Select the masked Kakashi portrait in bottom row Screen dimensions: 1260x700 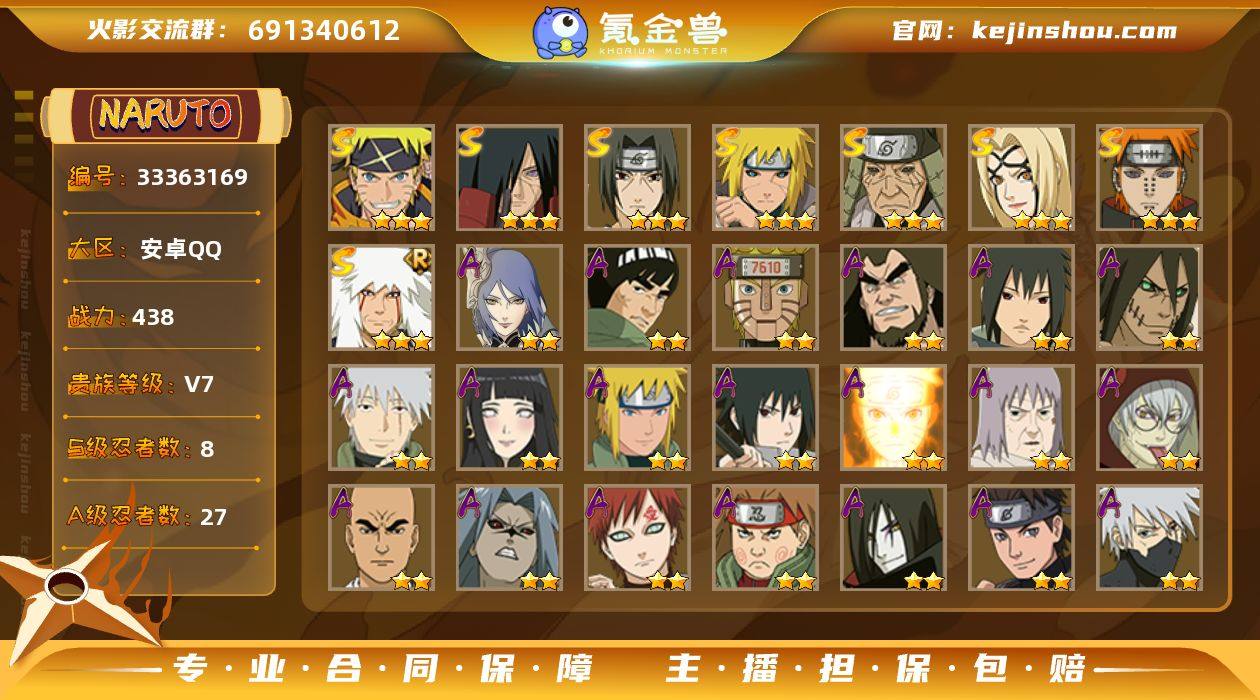pyautogui.click(x=1149, y=538)
